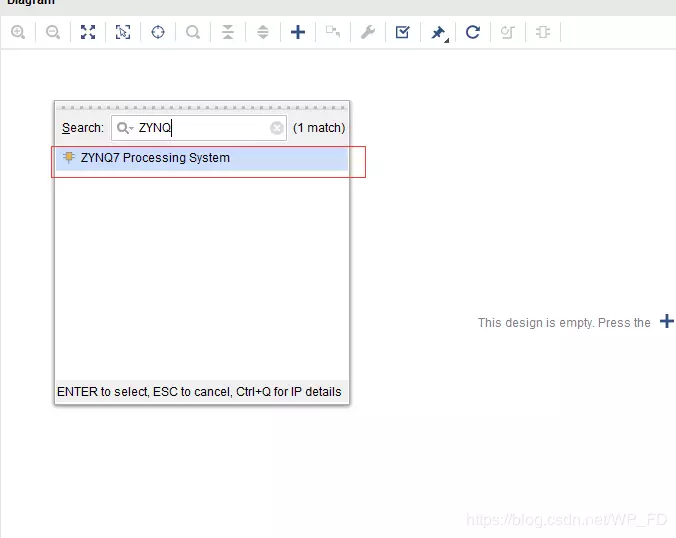Screen dimensions: 676x538
Task: Click the Customize Block wrench icon
Action: (x=368, y=32)
